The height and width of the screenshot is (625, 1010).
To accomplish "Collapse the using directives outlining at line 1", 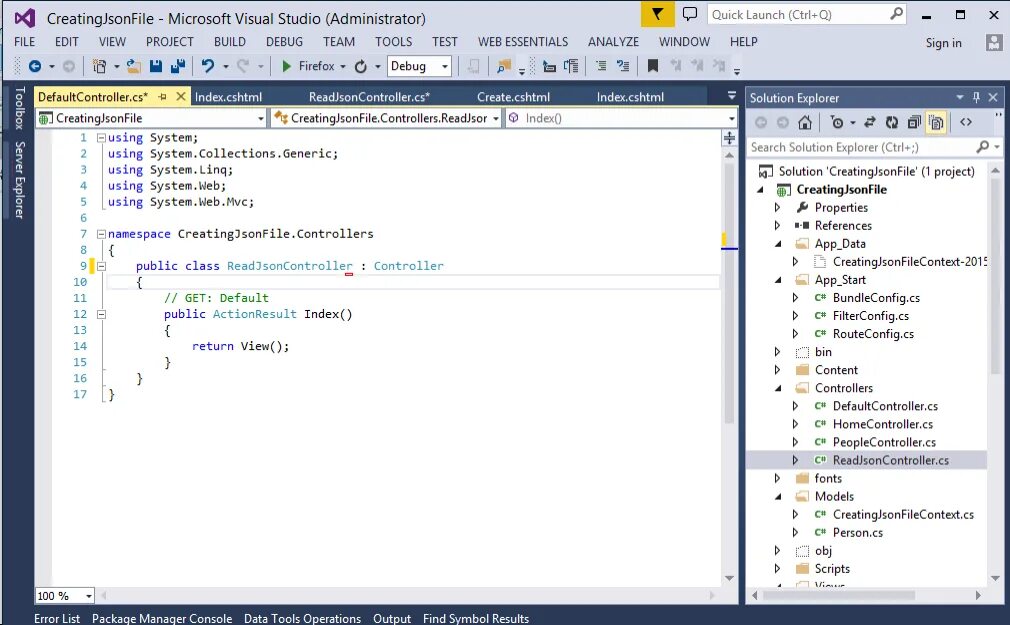I will (x=101, y=138).
